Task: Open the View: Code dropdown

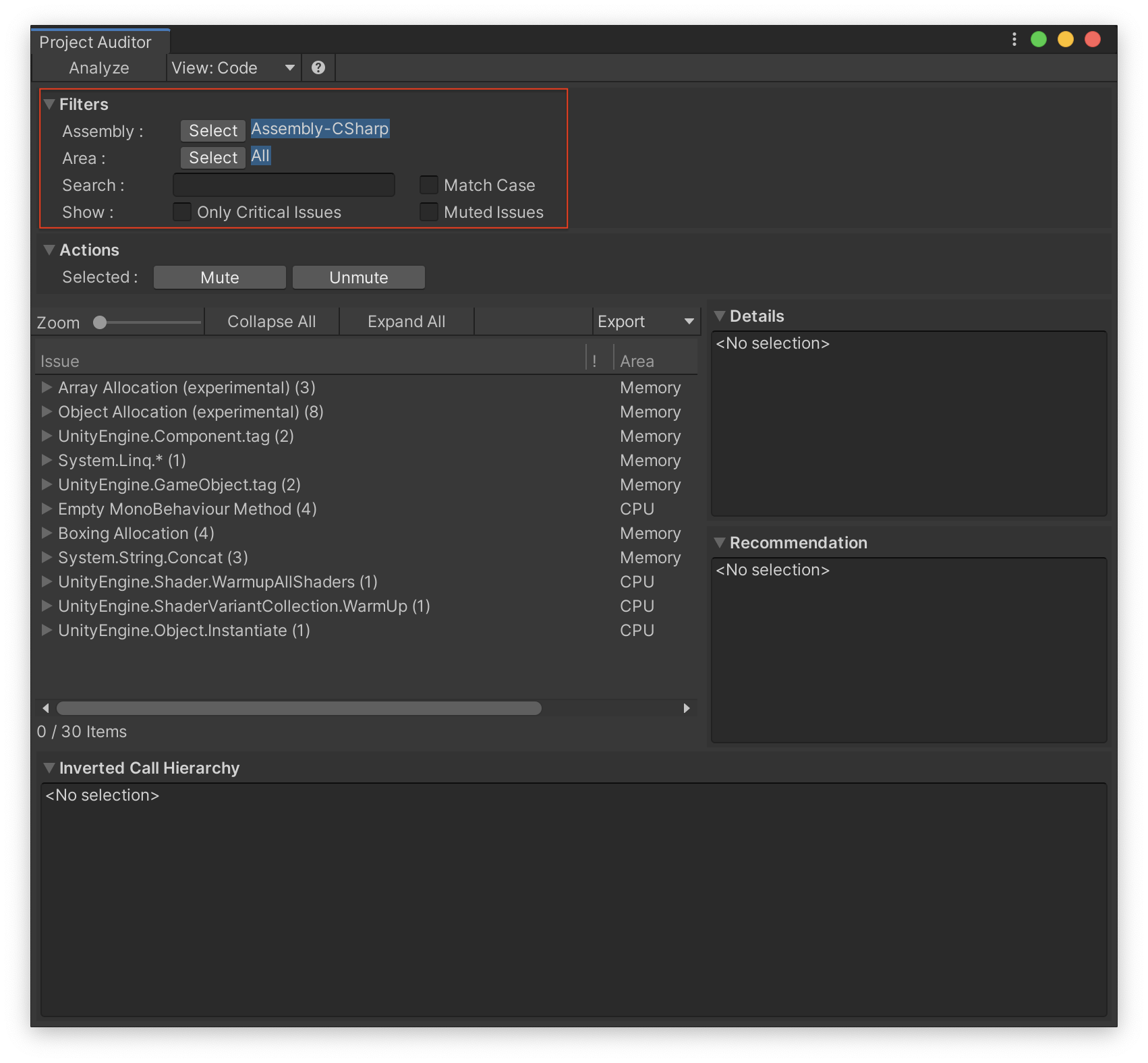Action: (233, 68)
